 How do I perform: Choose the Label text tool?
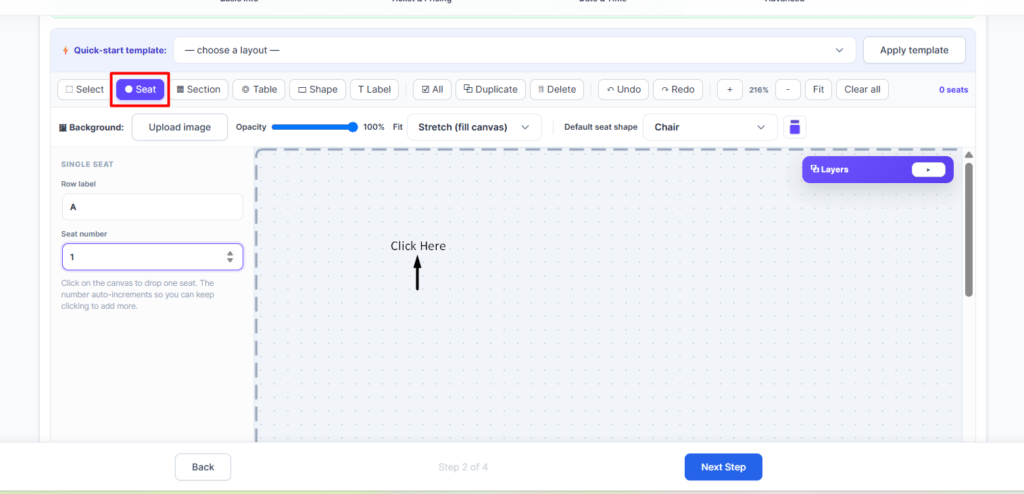tap(374, 90)
